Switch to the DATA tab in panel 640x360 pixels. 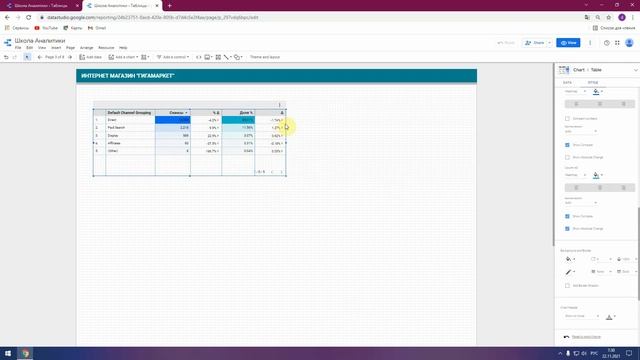point(567,82)
